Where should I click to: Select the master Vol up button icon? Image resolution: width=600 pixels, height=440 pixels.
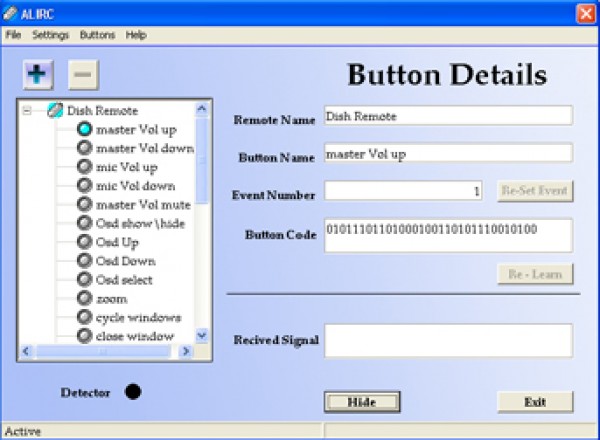[x=85, y=130]
